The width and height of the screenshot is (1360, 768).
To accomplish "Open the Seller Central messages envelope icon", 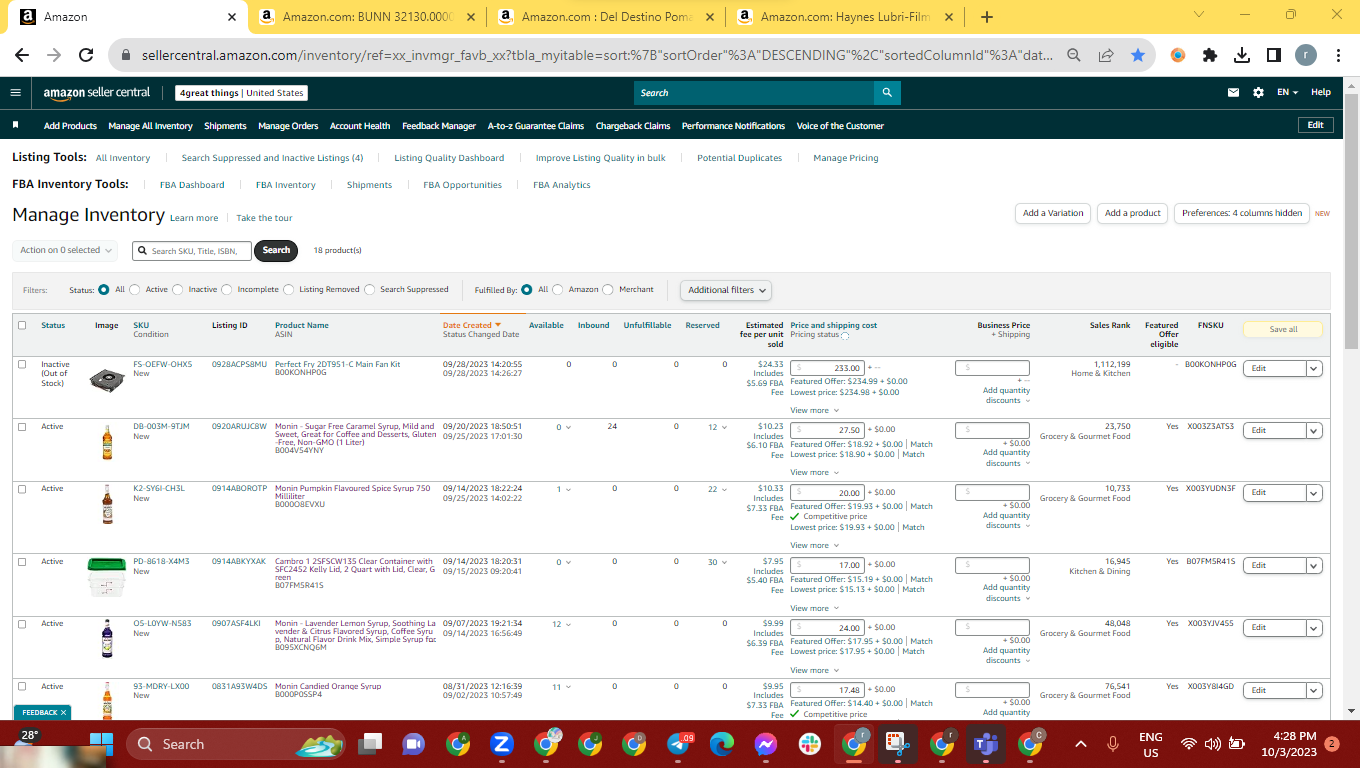I will pyautogui.click(x=1234, y=93).
